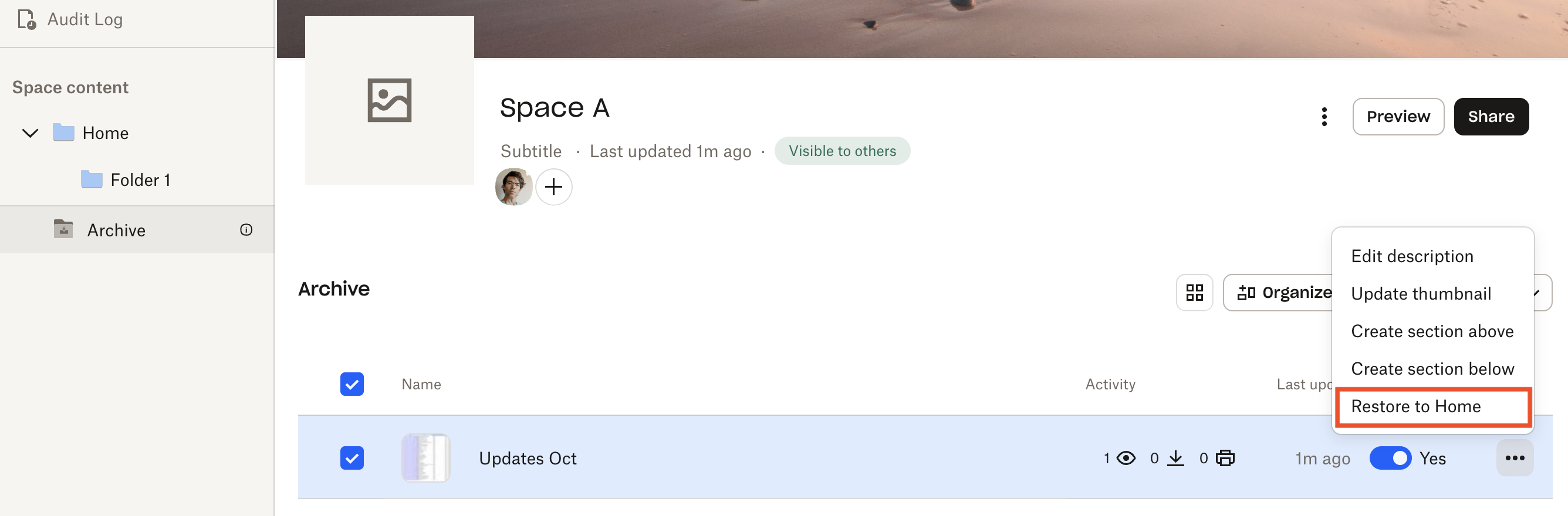Add a collaborator with the plus button
Viewport: 1568px width, 516px height.
(554, 187)
